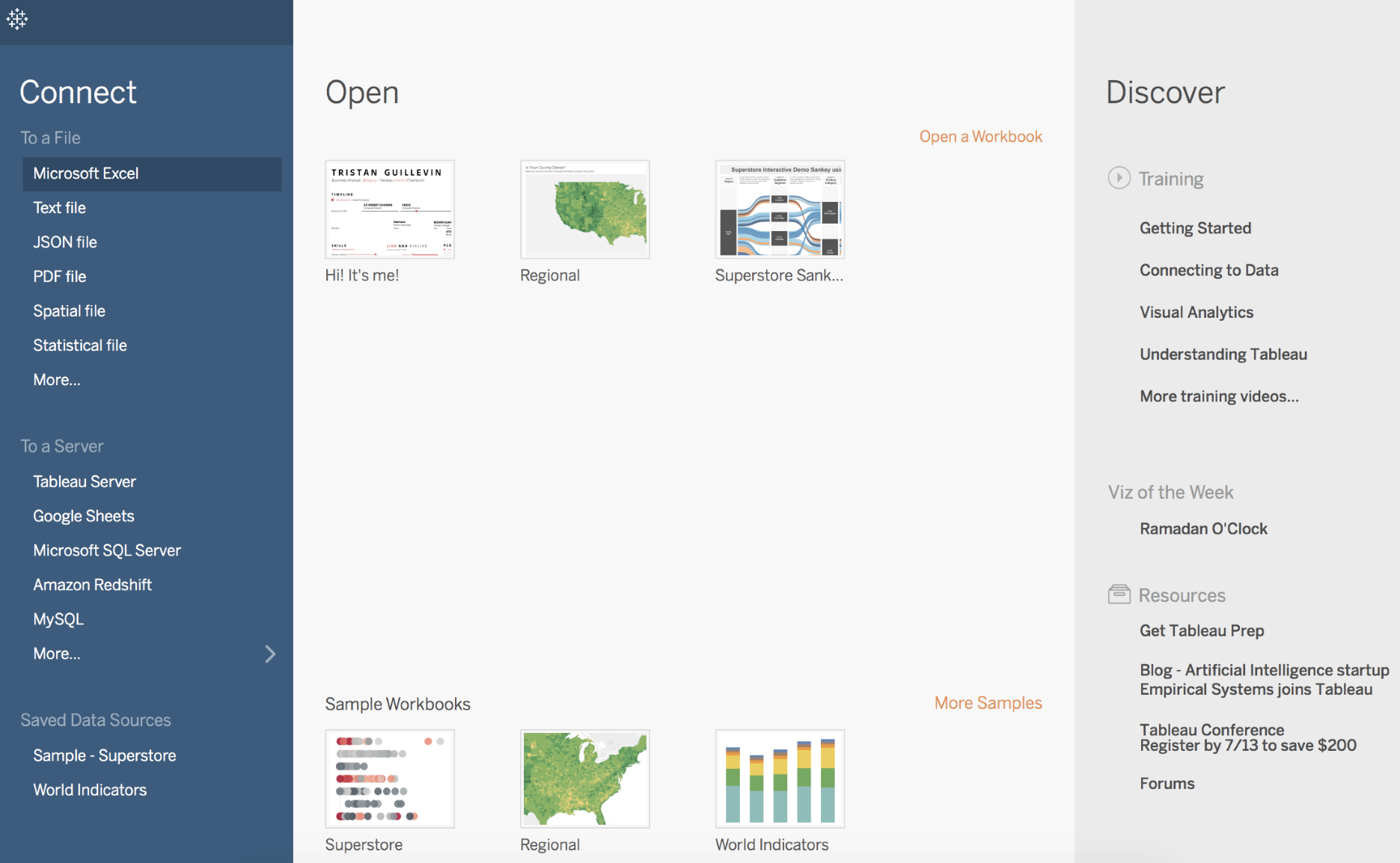Open Tableau Conference registration link
This screenshot has height=863, width=1400.
[x=1247, y=737]
